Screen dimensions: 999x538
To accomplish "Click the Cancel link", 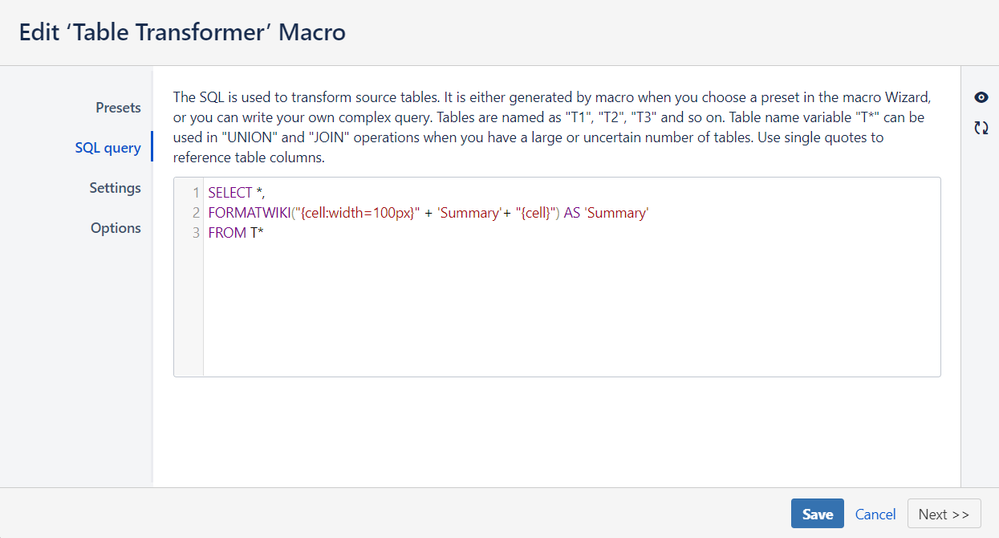I will [875, 514].
